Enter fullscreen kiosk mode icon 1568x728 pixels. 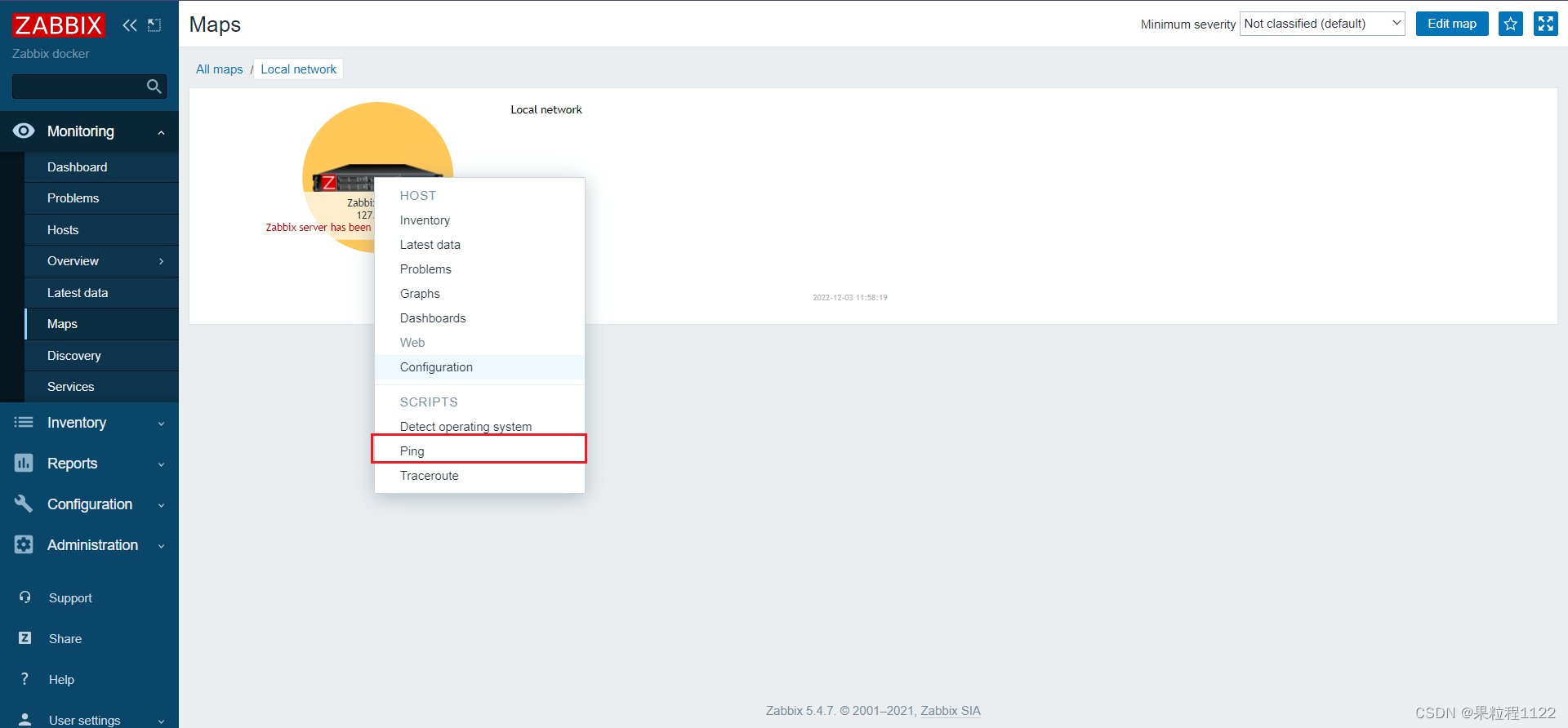point(1546,24)
